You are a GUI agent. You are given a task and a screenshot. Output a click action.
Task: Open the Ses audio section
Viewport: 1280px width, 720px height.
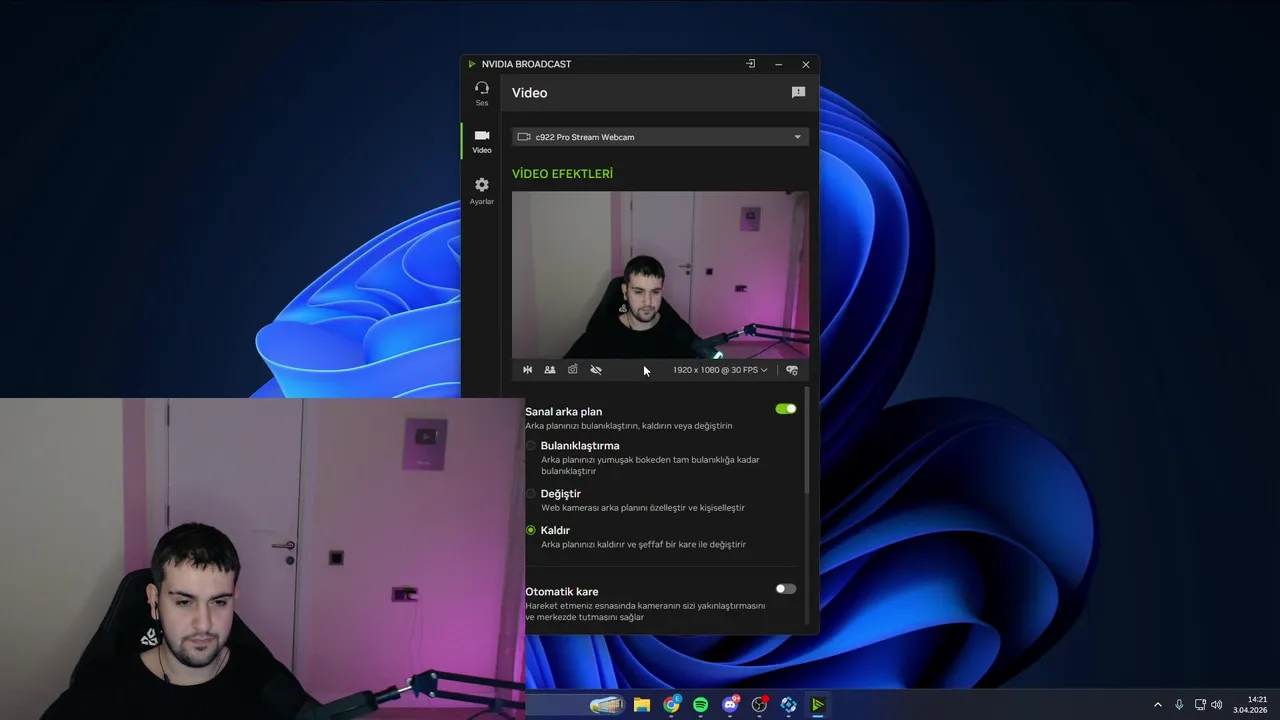point(482,93)
